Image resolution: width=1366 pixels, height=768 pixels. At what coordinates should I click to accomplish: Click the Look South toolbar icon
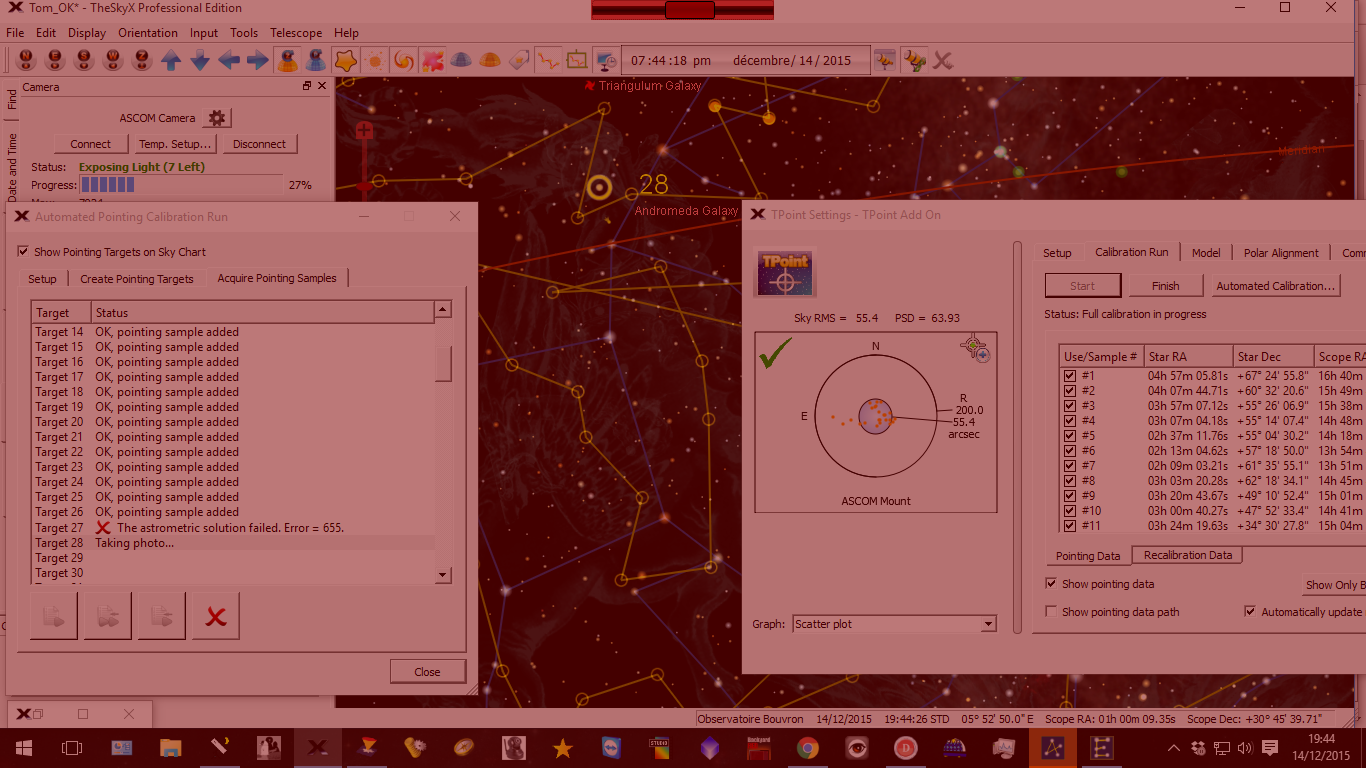pyautogui.click(x=84, y=60)
